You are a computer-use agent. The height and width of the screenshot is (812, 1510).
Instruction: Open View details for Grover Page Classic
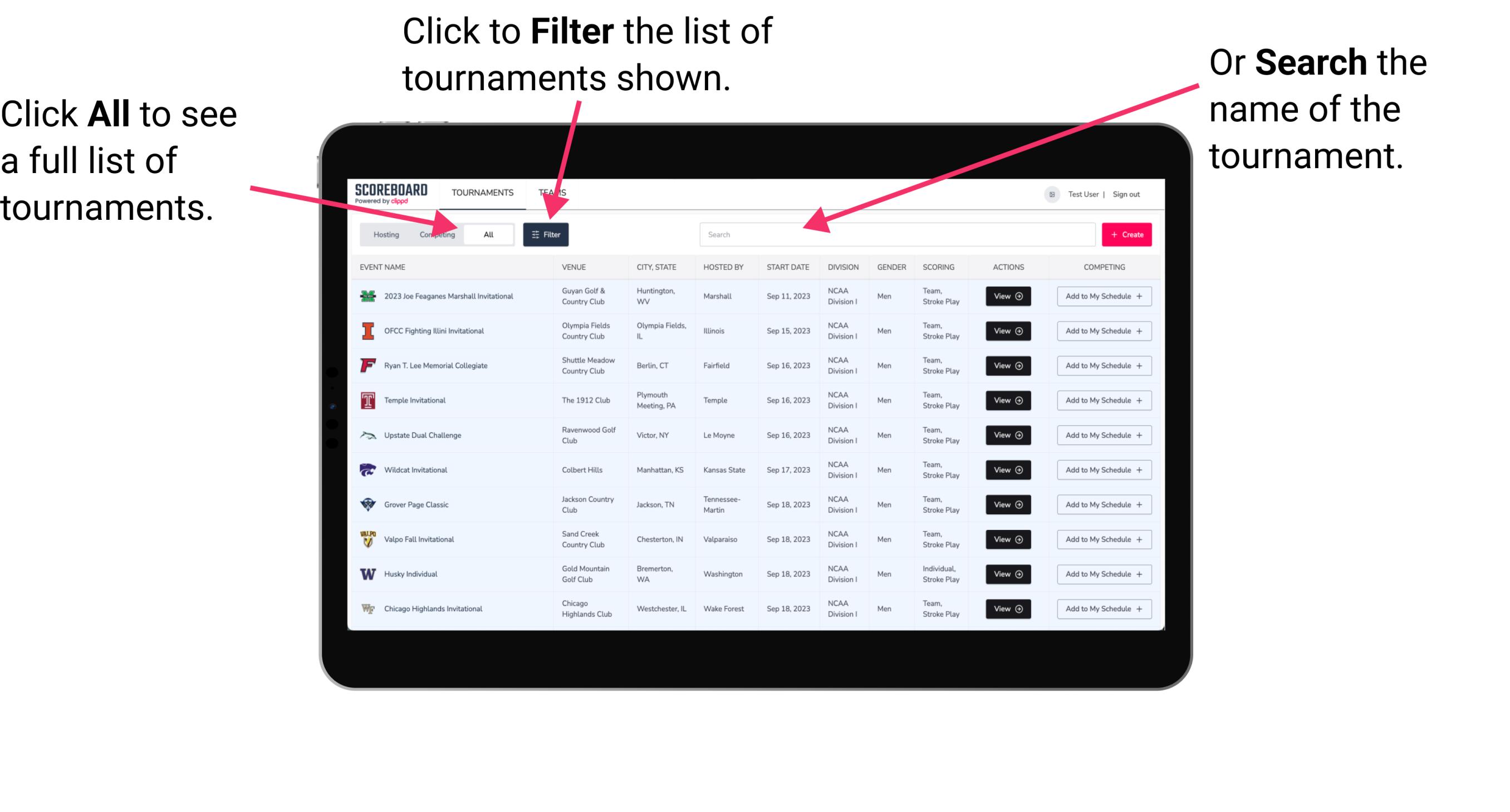pyautogui.click(x=1007, y=505)
